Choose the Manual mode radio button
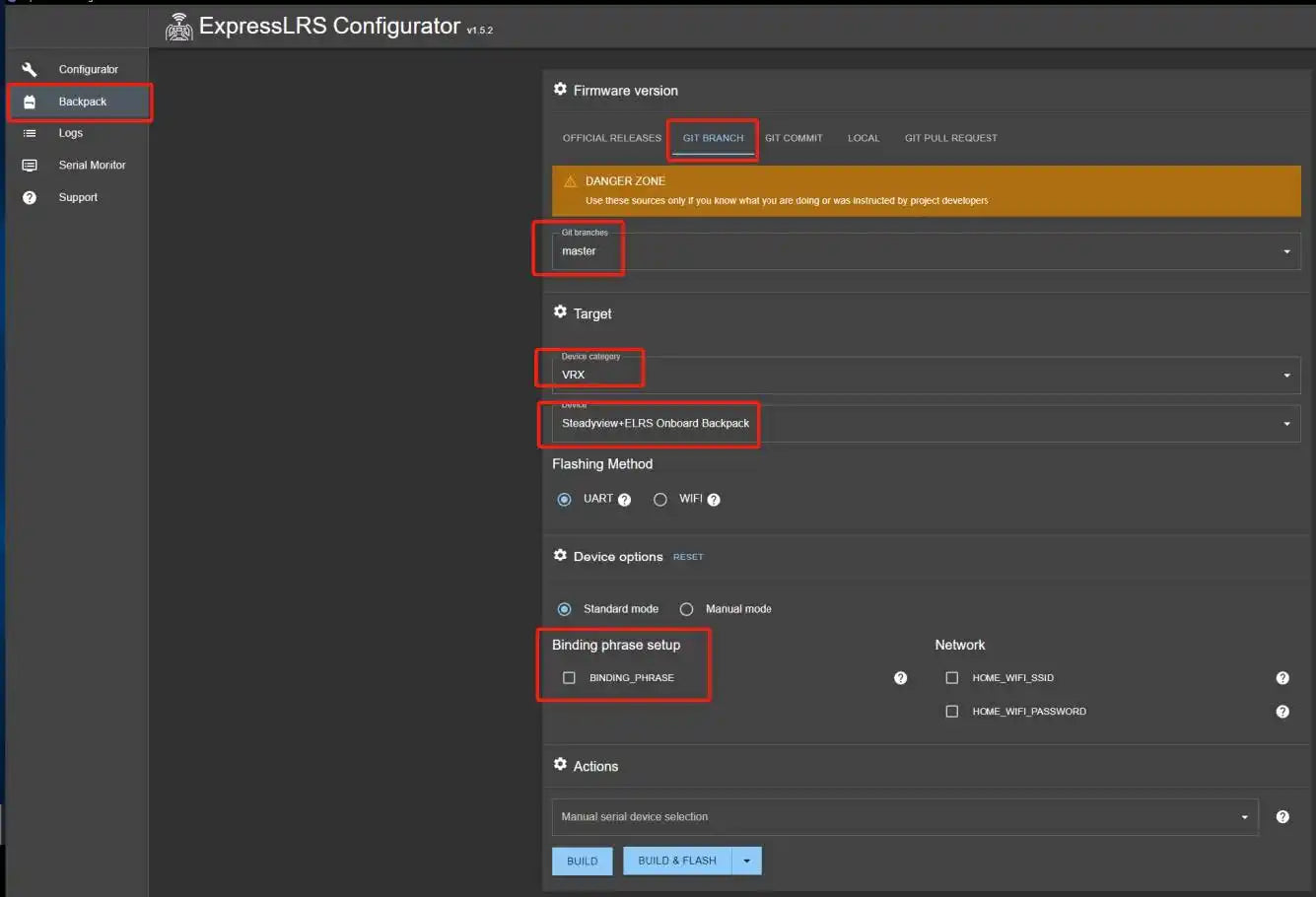 coord(686,609)
